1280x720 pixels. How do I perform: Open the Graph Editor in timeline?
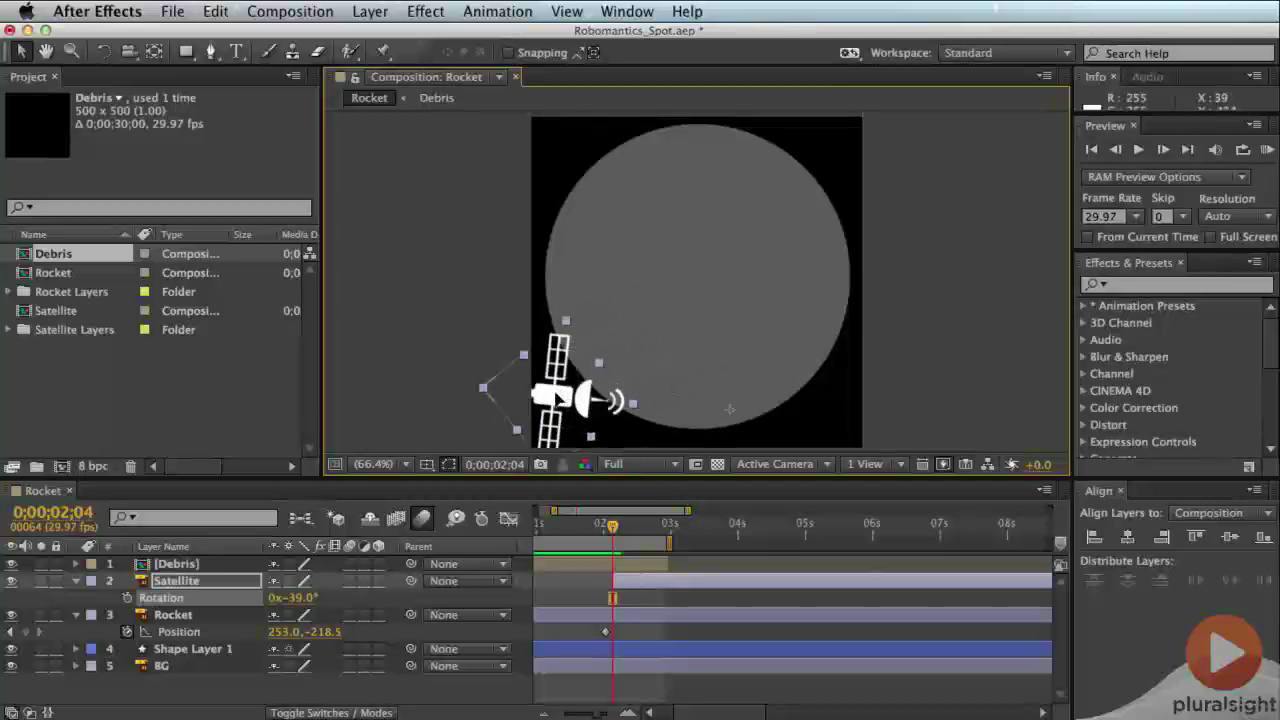(509, 518)
